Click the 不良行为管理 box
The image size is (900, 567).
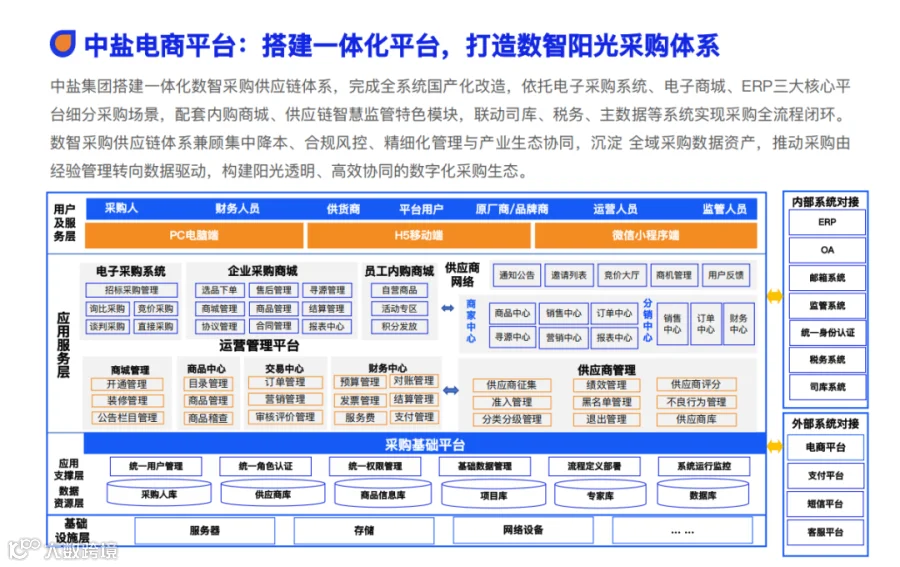(696, 402)
